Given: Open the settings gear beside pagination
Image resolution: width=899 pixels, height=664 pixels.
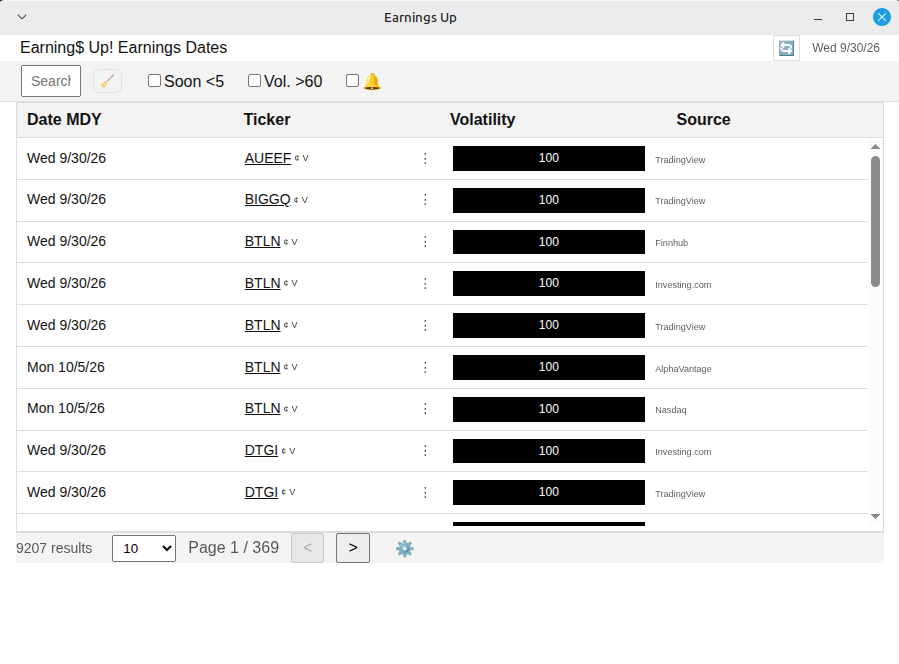Looking at the screenshot, I should point(405,548).
